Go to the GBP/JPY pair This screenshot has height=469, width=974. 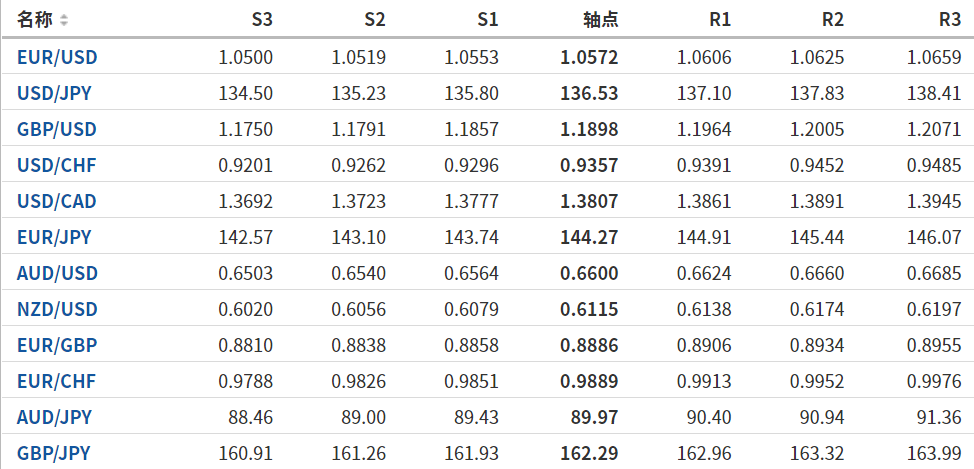pyautogui.click(x=54, y=454)
